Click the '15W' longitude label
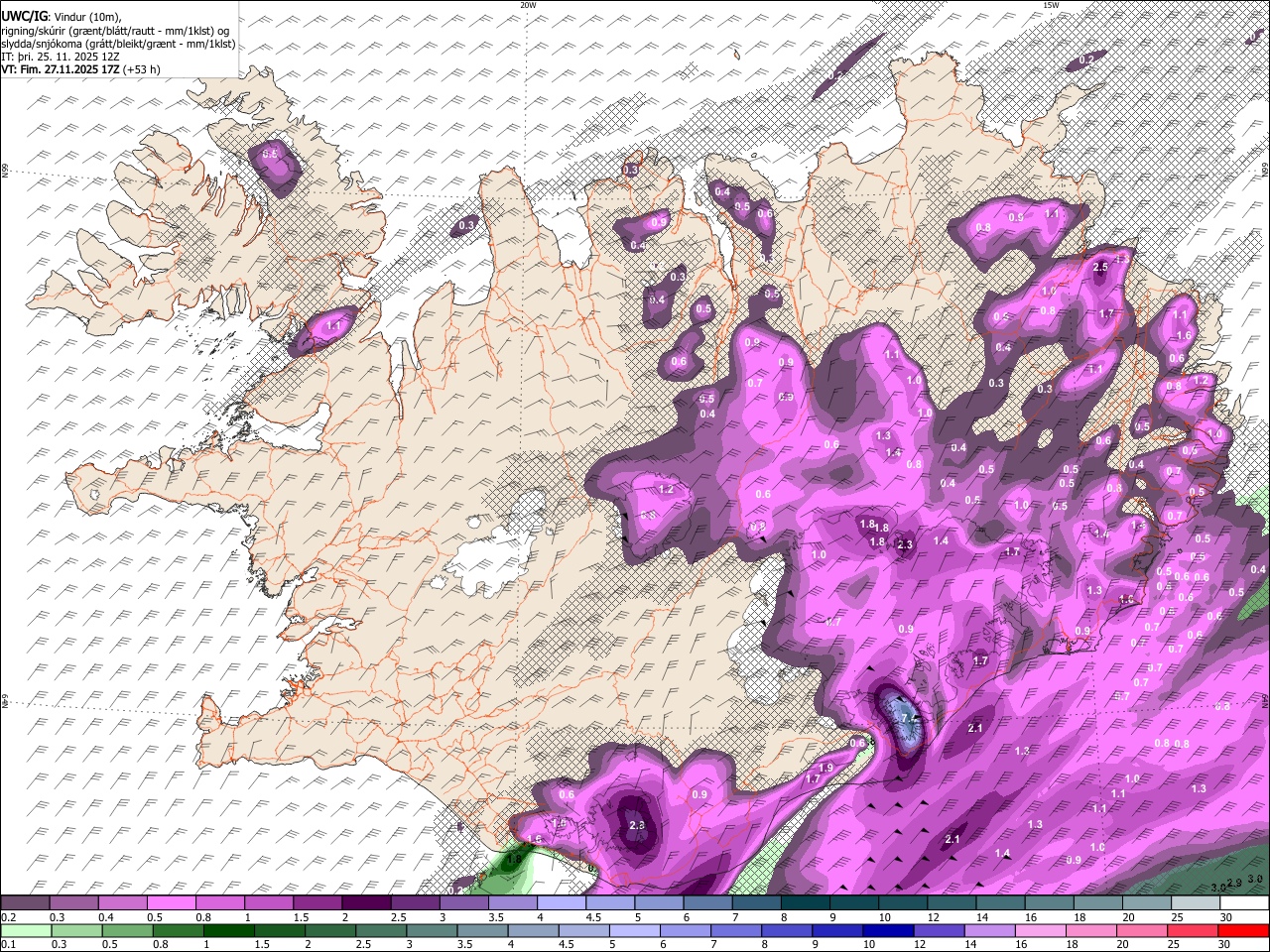 click(x=1051, y=5)
